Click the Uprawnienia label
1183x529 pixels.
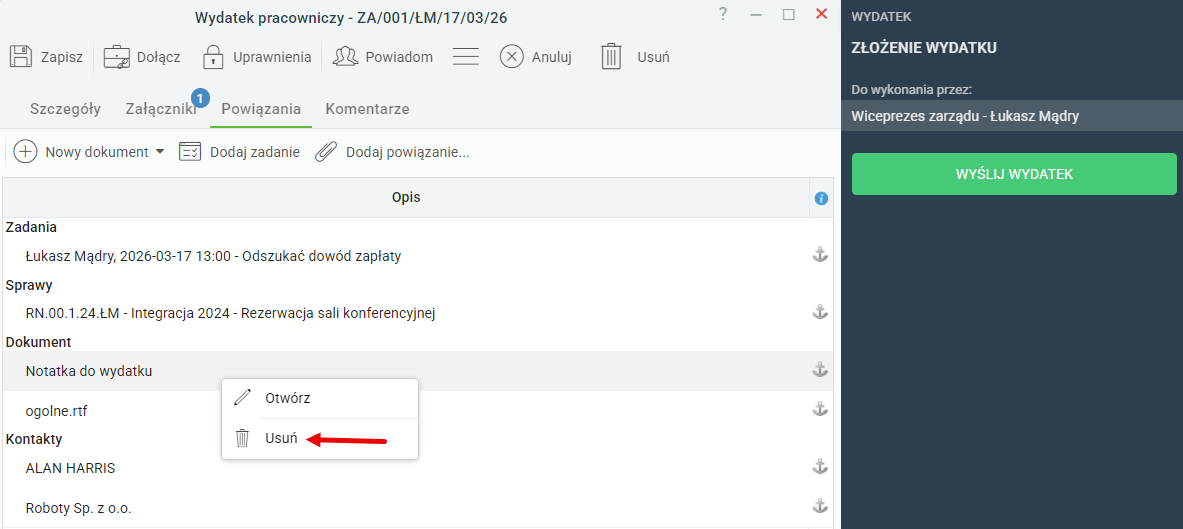272,57
